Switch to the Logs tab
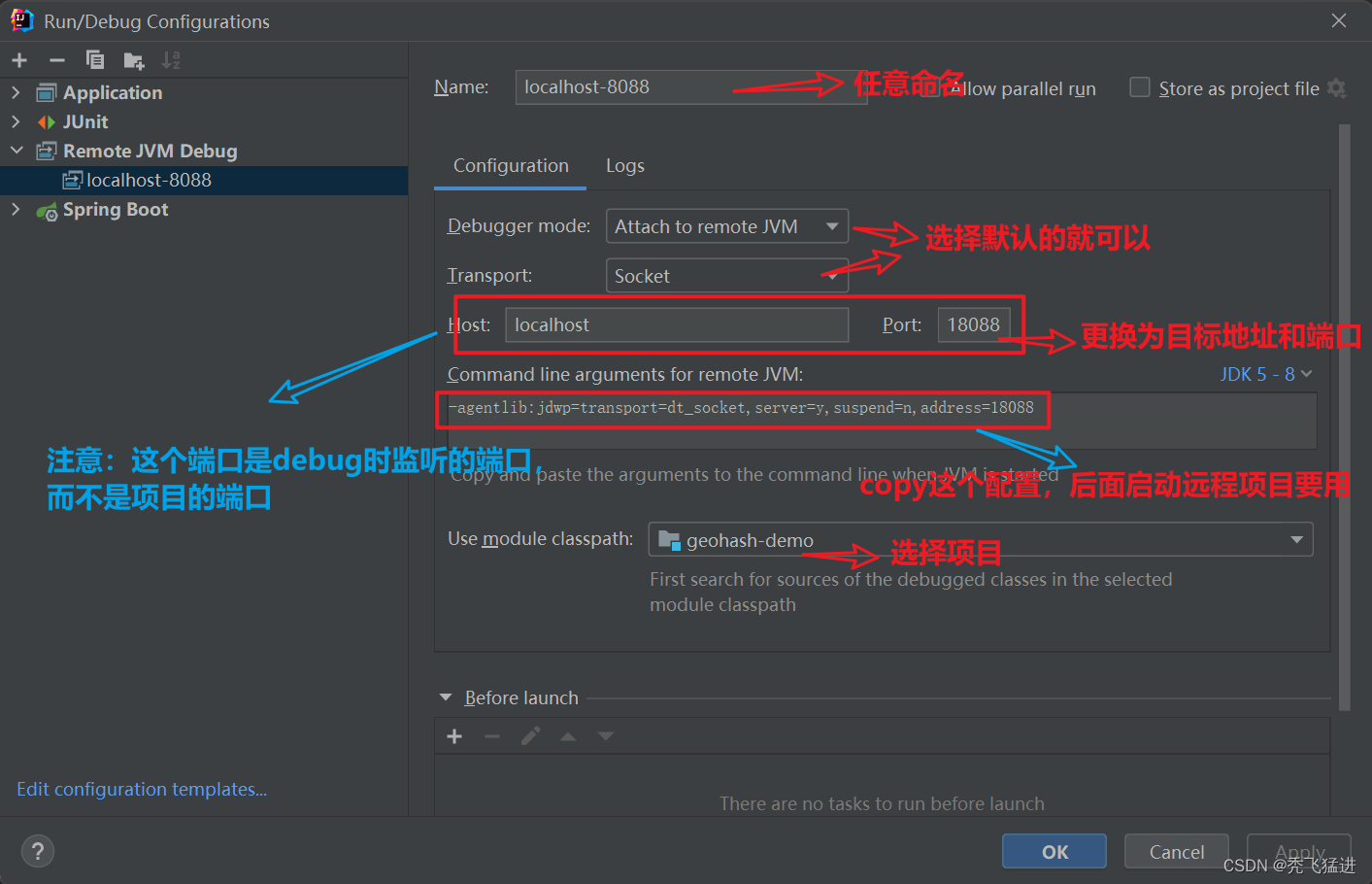 [625, 166]
